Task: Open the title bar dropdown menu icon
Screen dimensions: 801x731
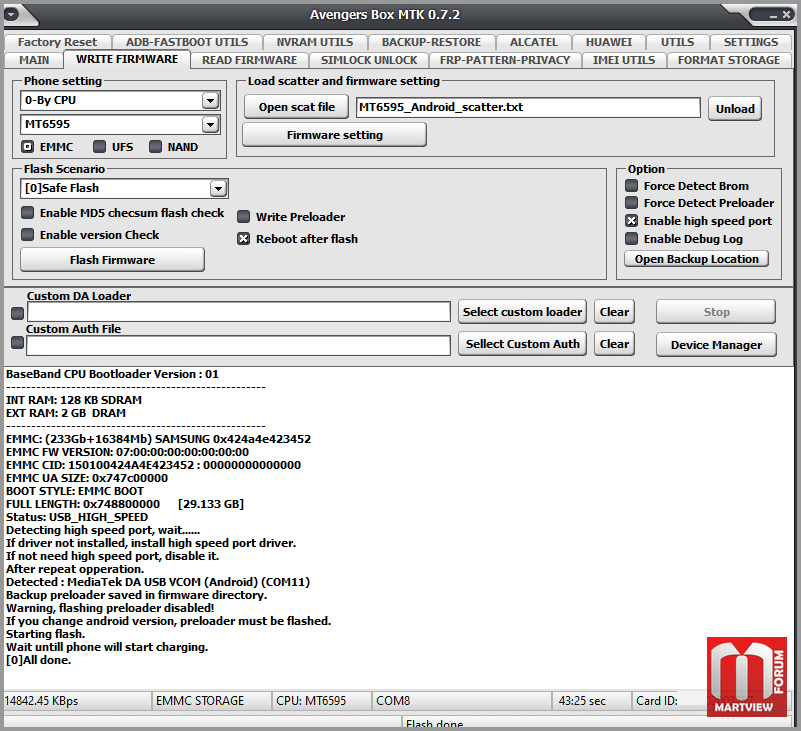Action: click(11, 14)
